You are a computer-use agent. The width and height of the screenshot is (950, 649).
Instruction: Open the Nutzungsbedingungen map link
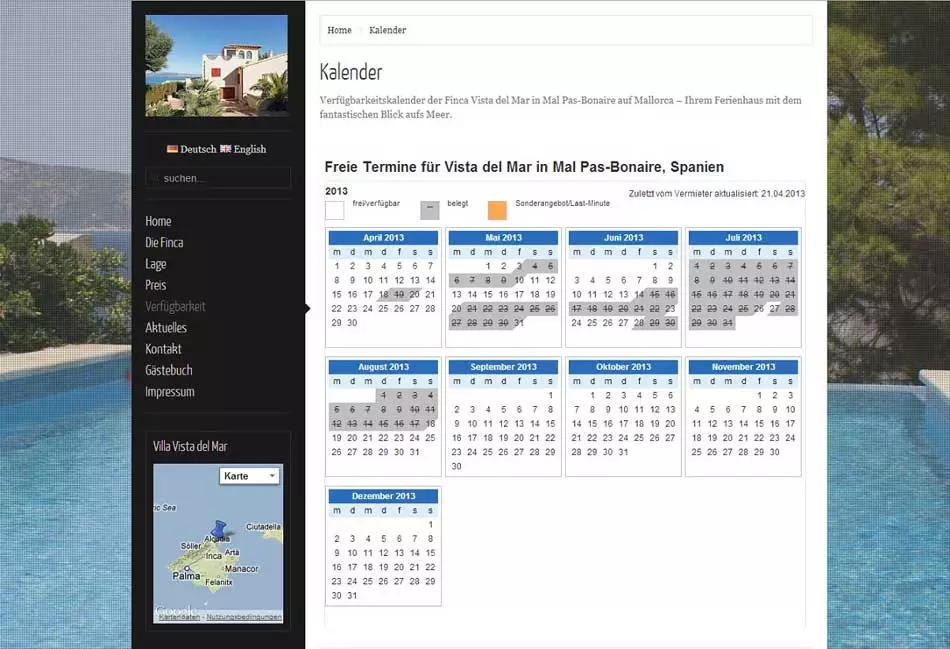(x=244, y=617)
